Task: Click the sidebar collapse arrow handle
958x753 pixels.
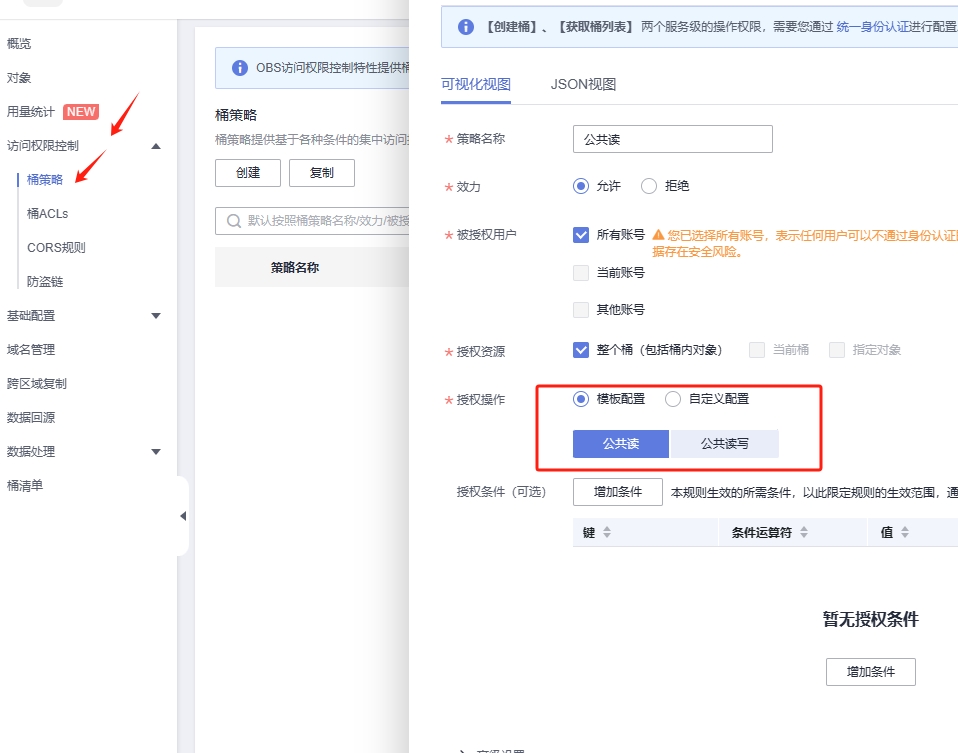Action: tap(183, 516)
